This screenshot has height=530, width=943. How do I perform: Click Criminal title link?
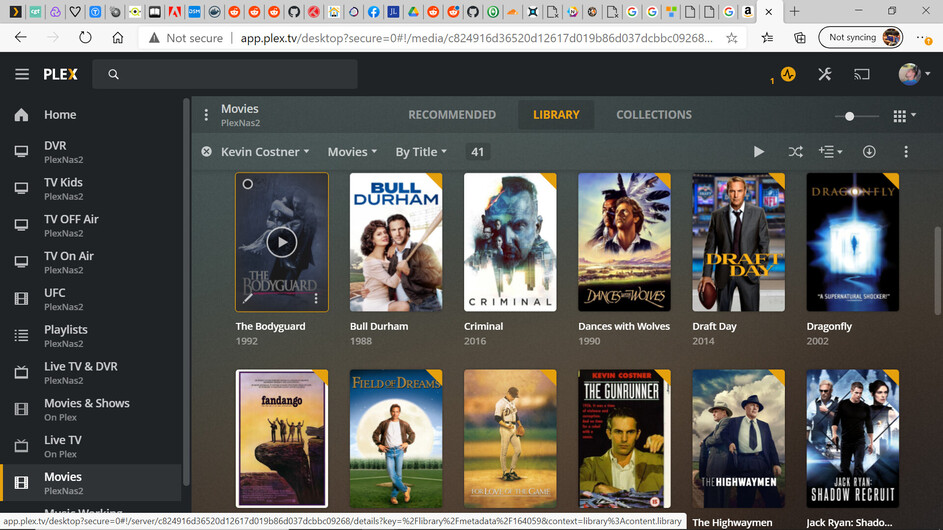click(484, 326)
